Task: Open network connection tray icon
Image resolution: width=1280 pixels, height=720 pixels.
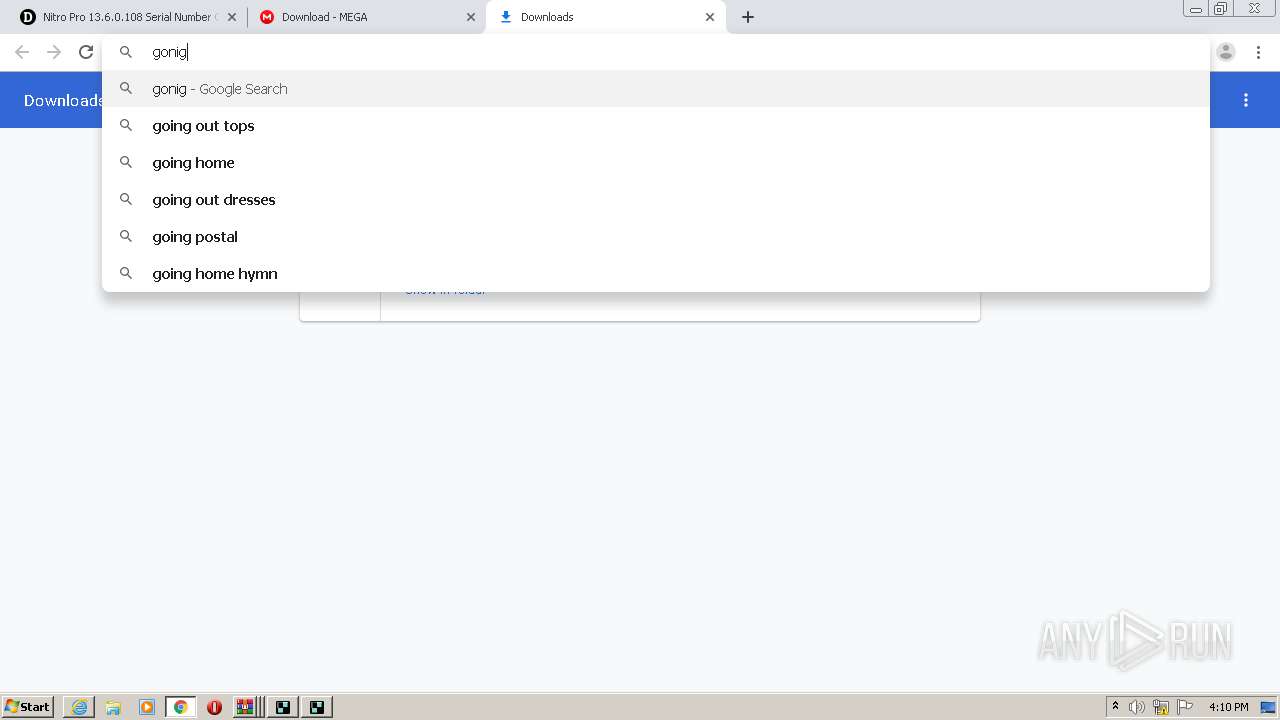Action: coord(1161,707)
